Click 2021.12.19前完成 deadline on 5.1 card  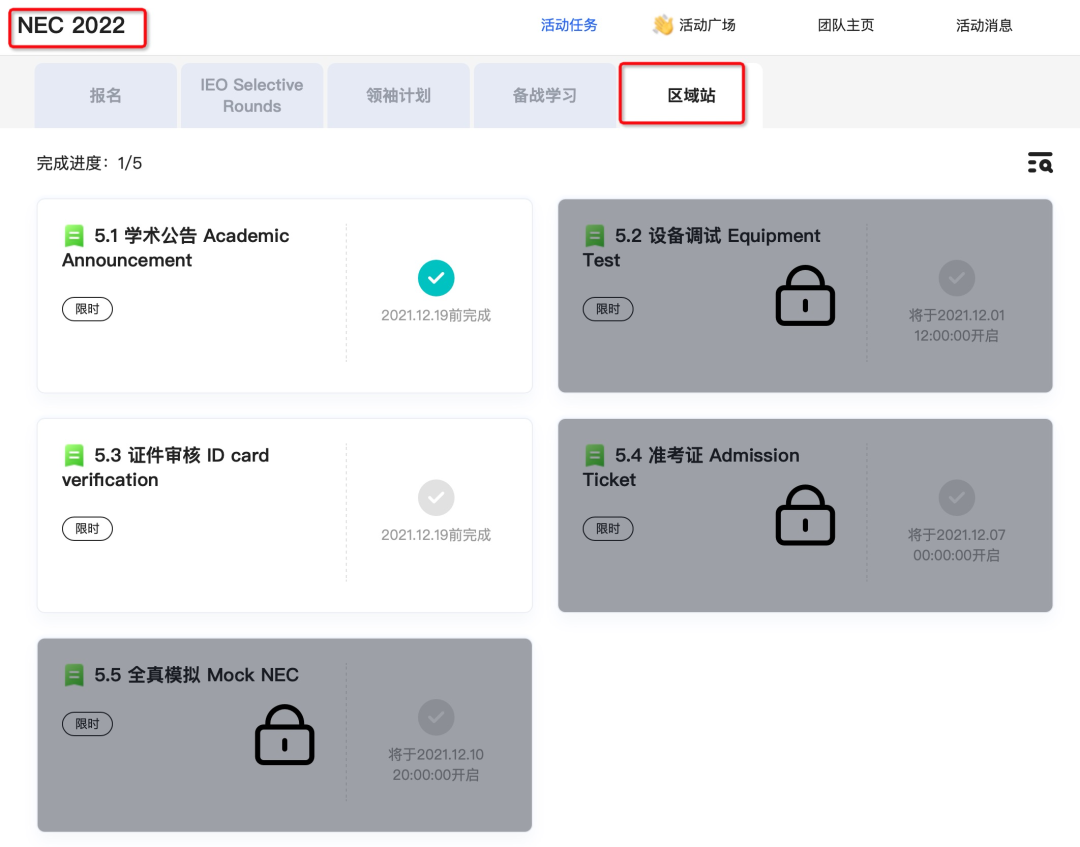tap(436, 315)
